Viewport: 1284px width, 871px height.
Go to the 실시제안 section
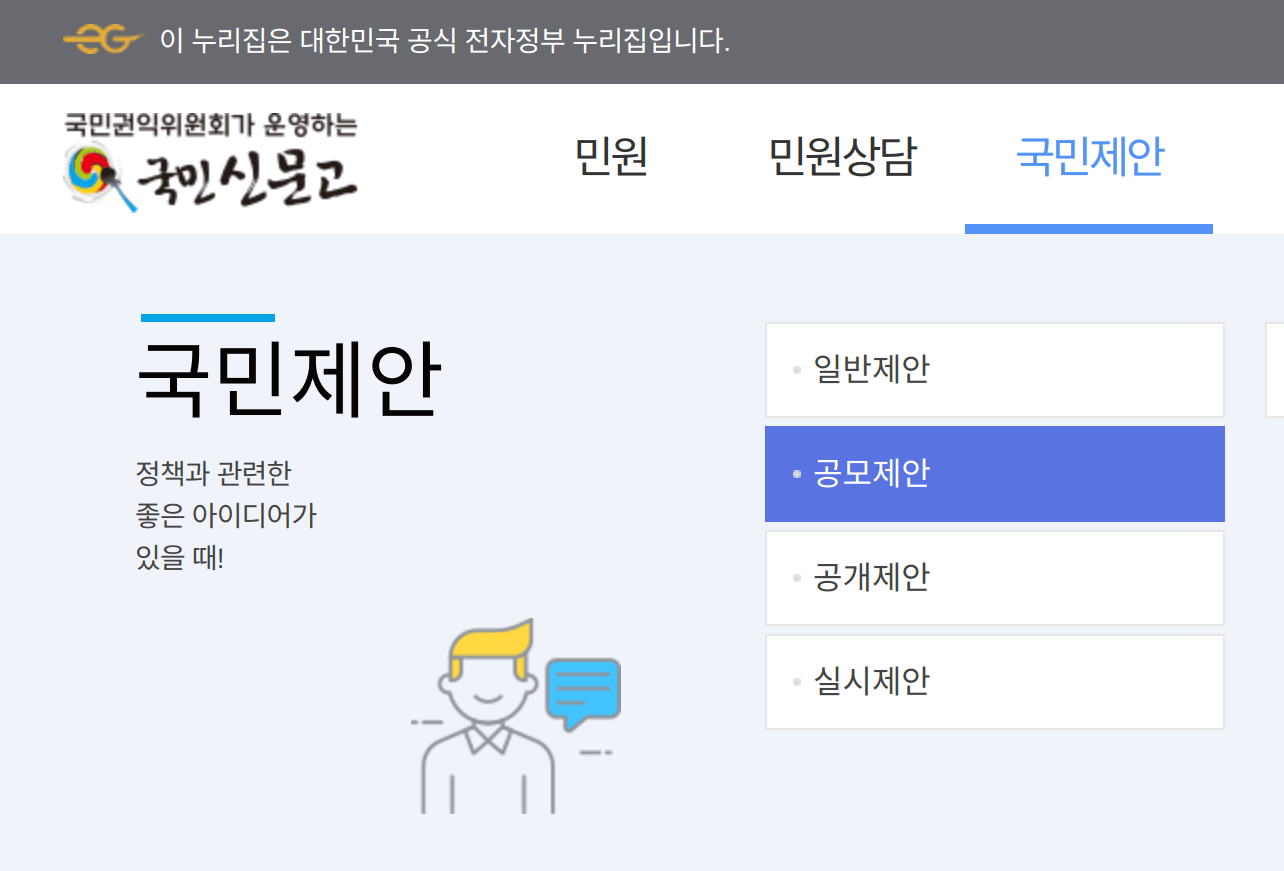994,681
